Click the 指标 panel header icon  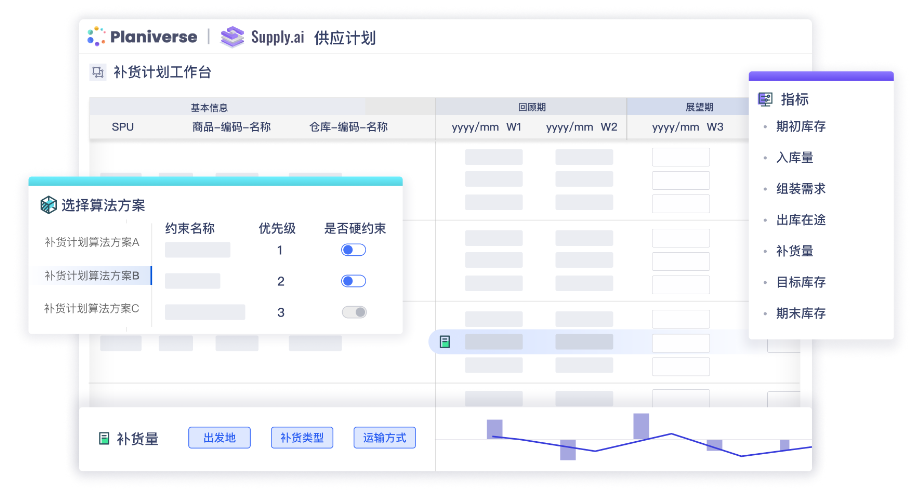tap(765, 99)
